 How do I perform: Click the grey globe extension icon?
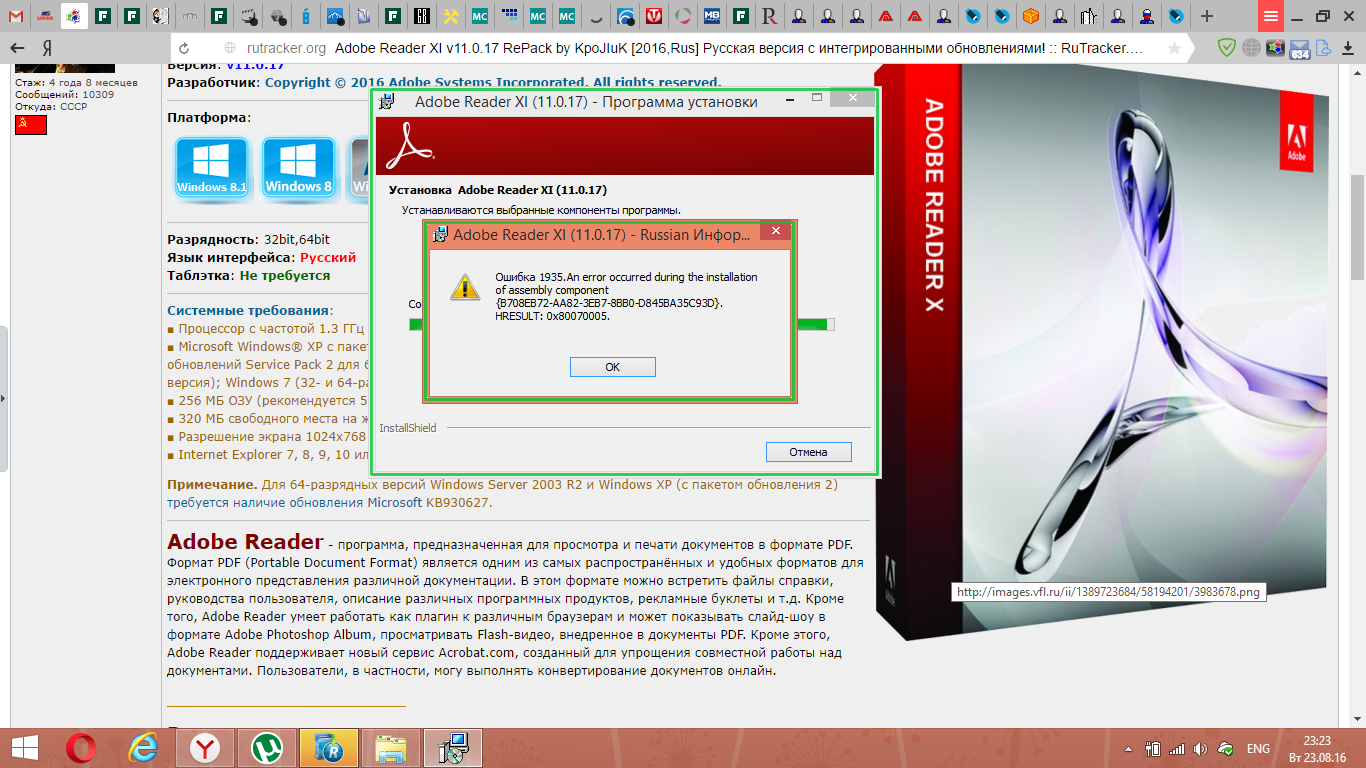click(x=1251, y=48)
